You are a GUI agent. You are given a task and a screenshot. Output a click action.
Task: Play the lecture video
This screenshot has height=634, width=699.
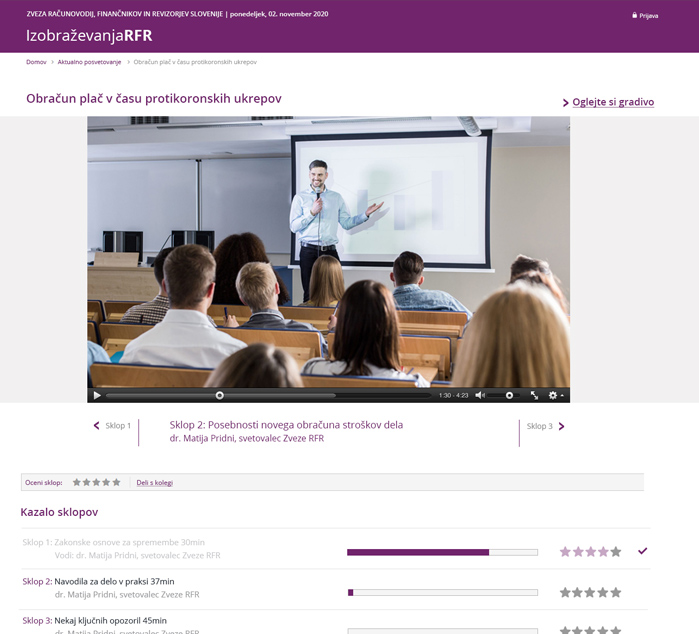[x=97, y=396]
